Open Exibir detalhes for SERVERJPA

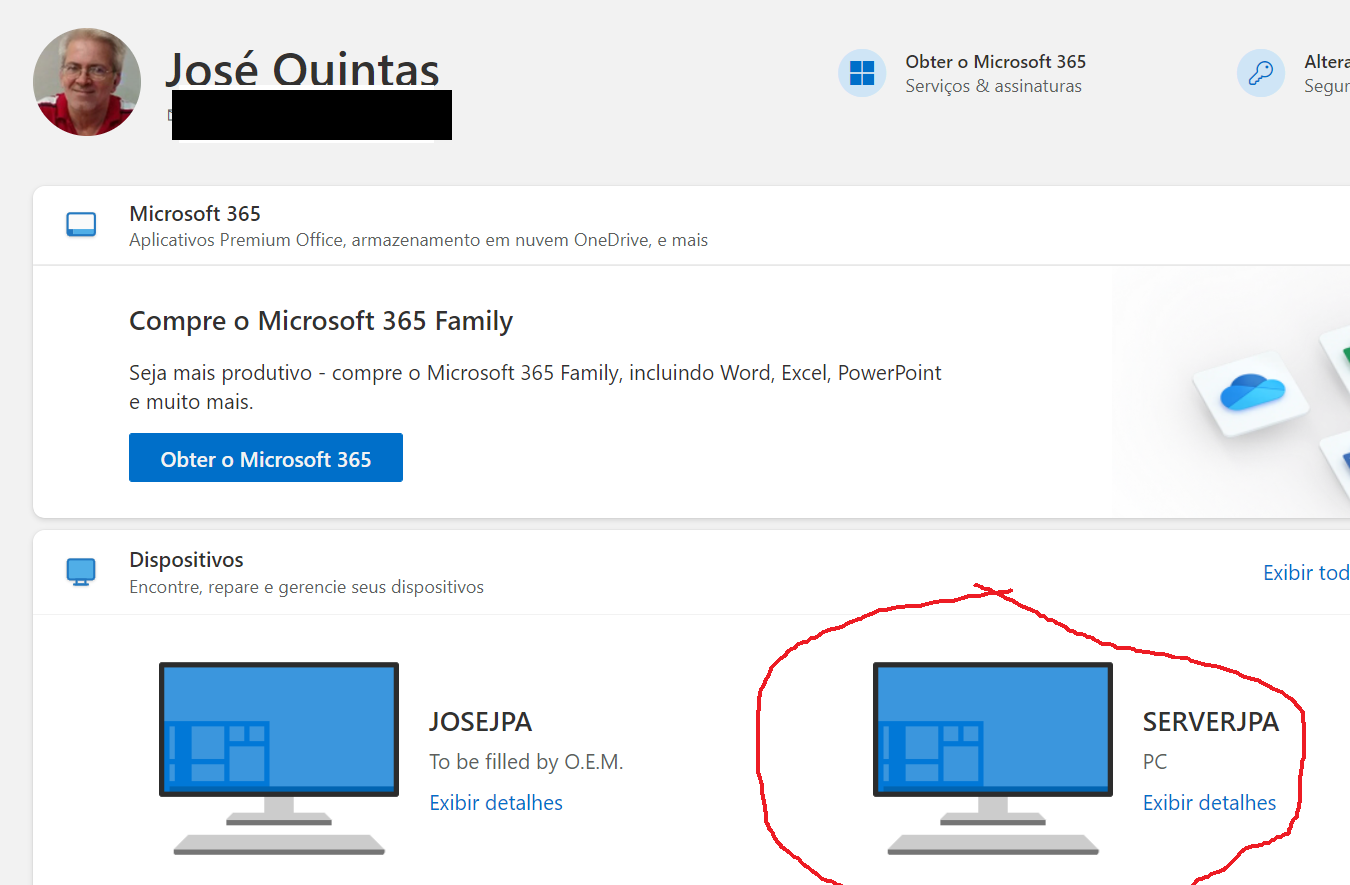1209,802
